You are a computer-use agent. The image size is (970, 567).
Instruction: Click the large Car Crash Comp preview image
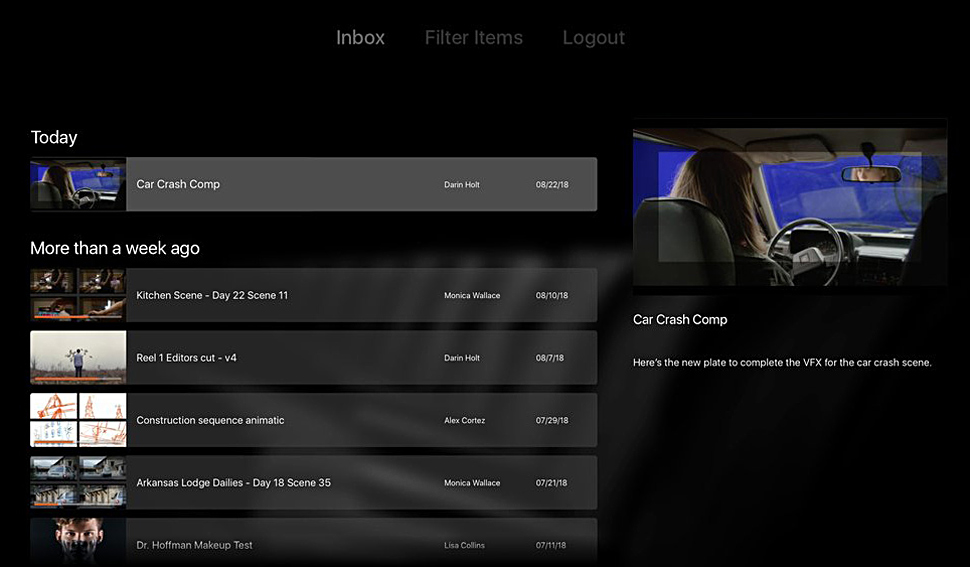[789, 207]
